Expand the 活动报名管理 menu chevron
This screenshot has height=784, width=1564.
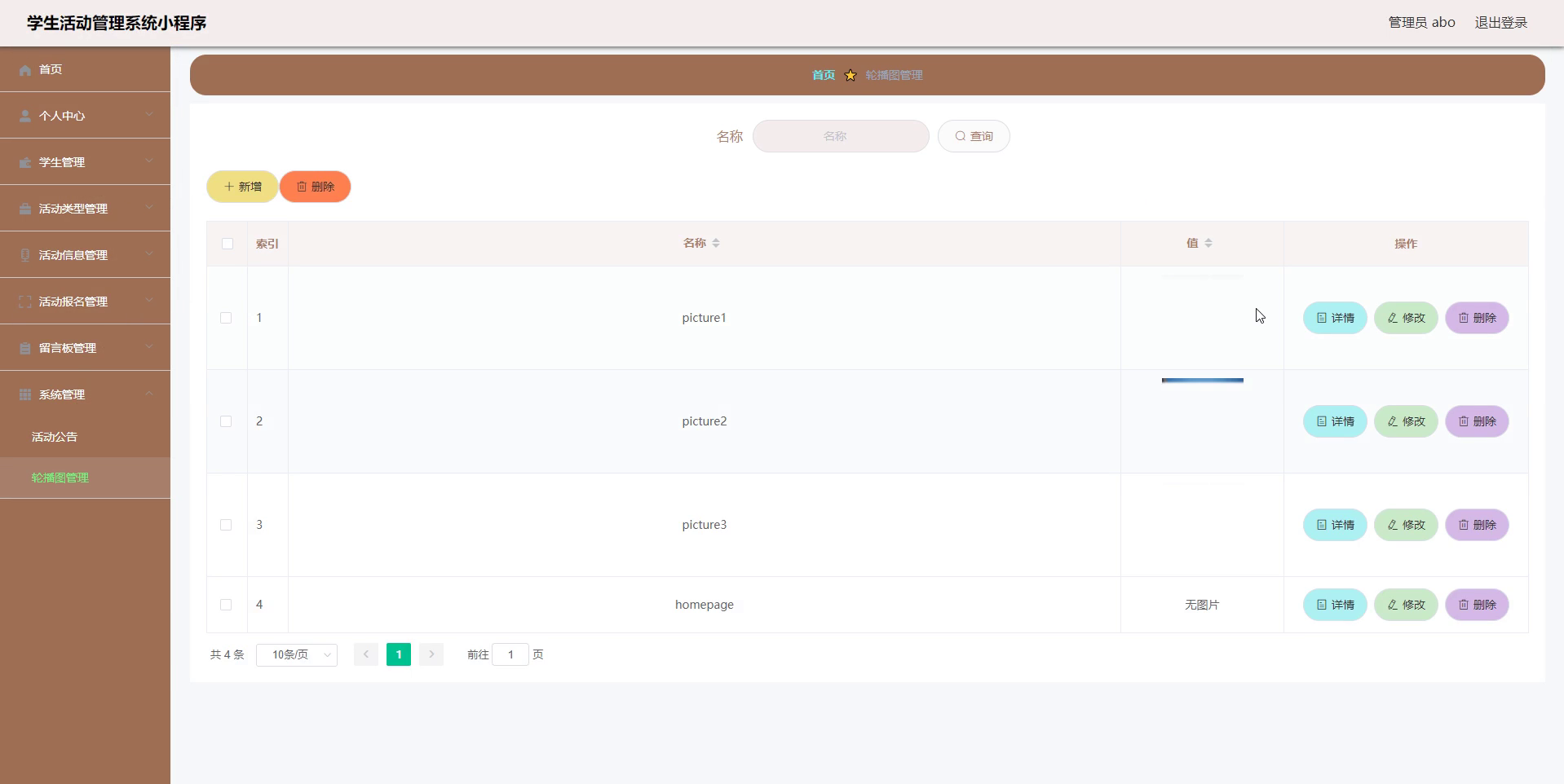coord(149,301)
